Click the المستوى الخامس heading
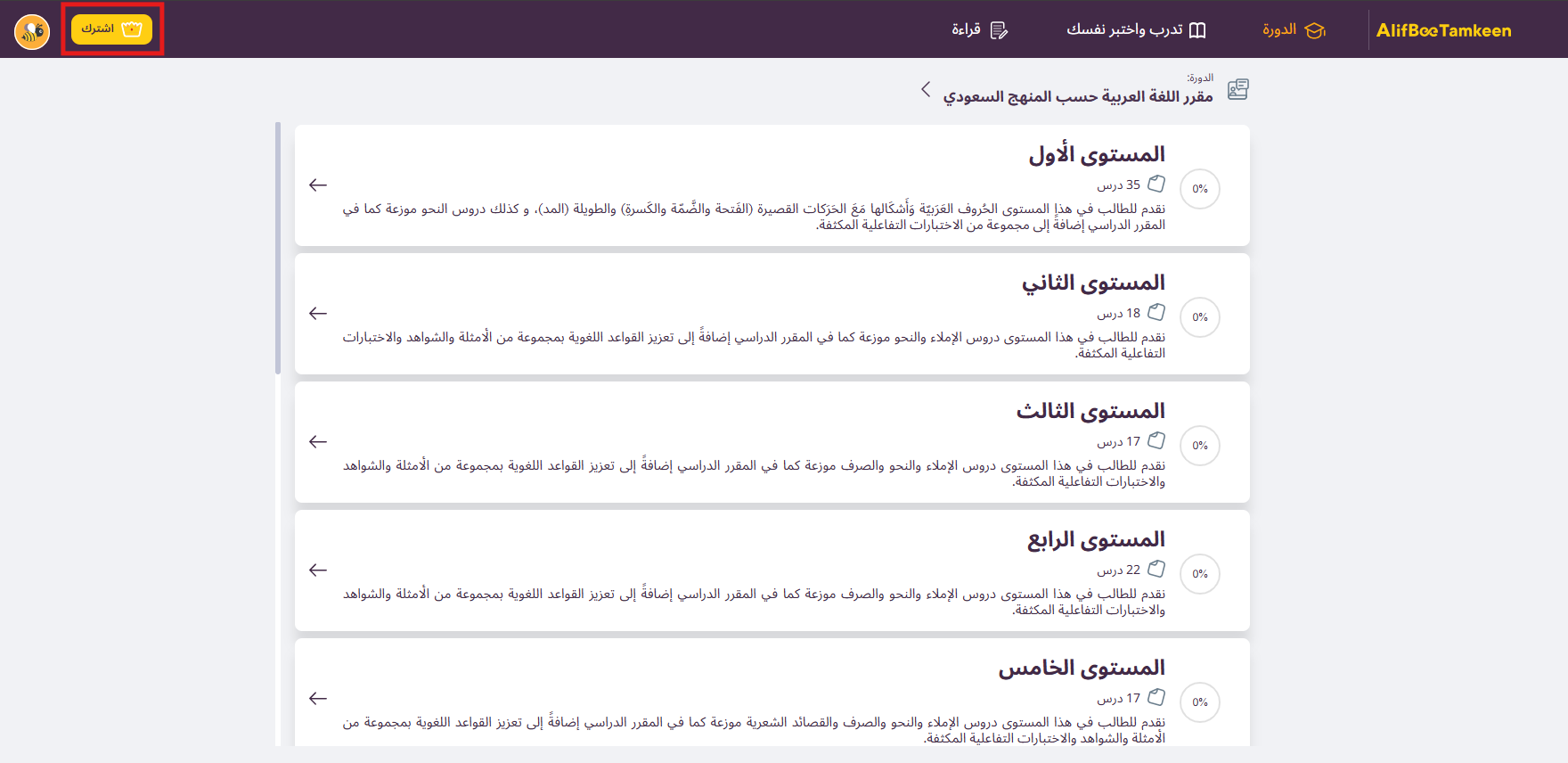The height and width of the screenshot is (763, 1568). pos(1082,669)
